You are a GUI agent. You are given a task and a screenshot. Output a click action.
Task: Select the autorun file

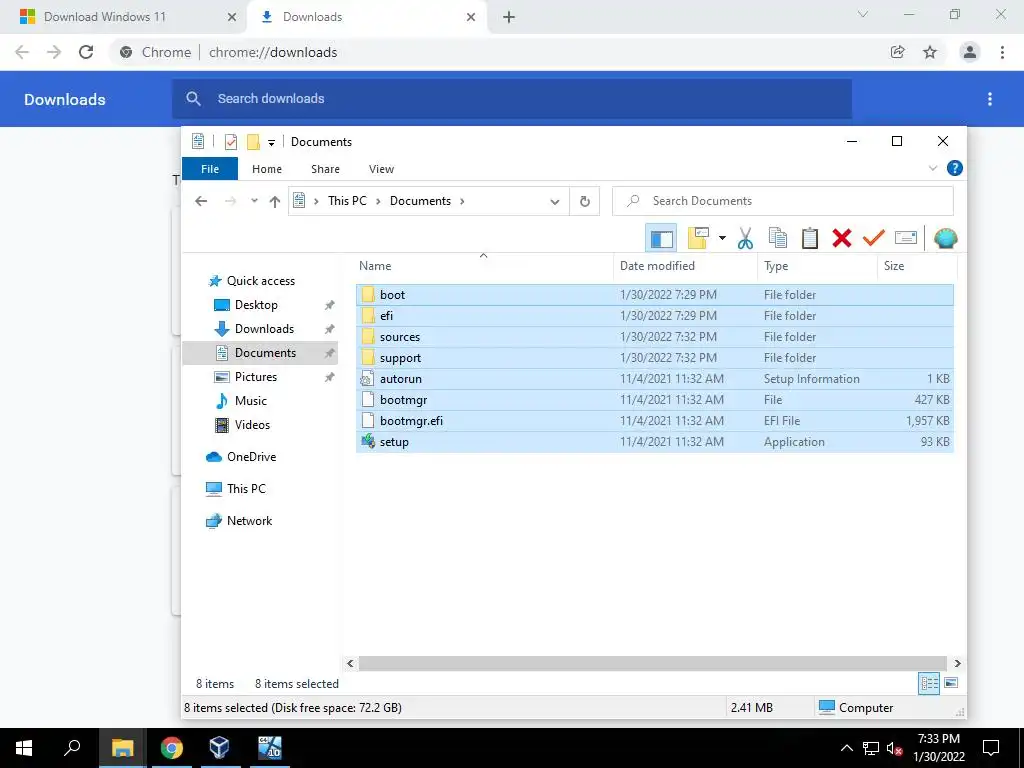coord(654,379)
